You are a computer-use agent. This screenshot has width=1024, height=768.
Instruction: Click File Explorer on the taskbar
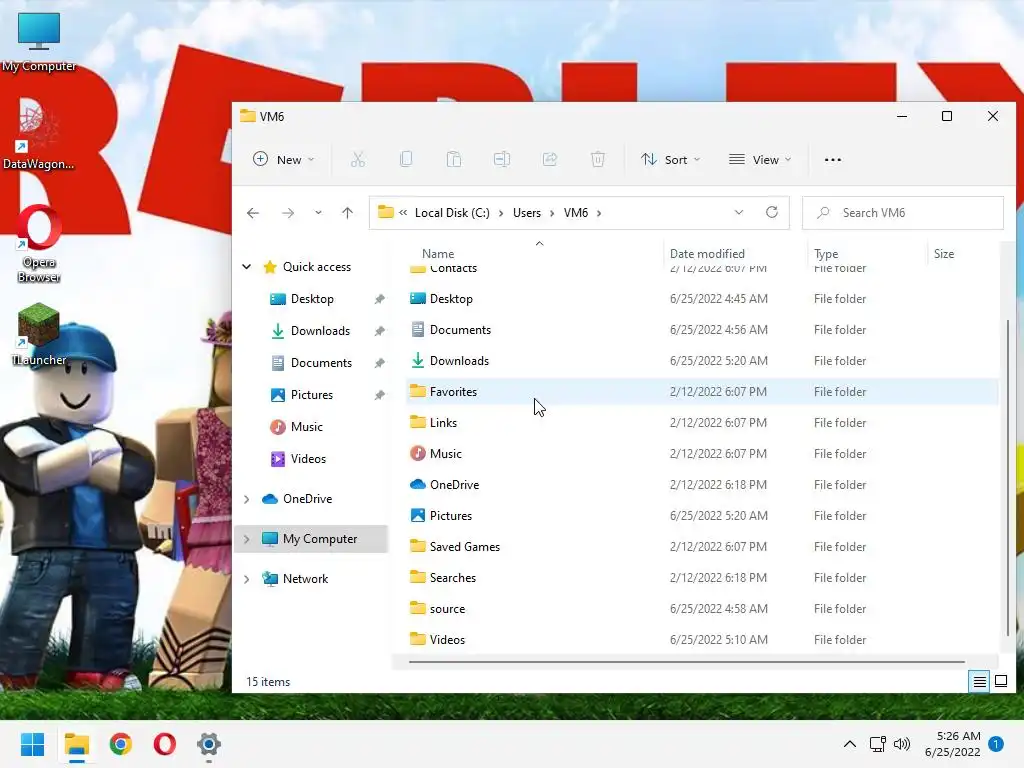tap(76, 744)
